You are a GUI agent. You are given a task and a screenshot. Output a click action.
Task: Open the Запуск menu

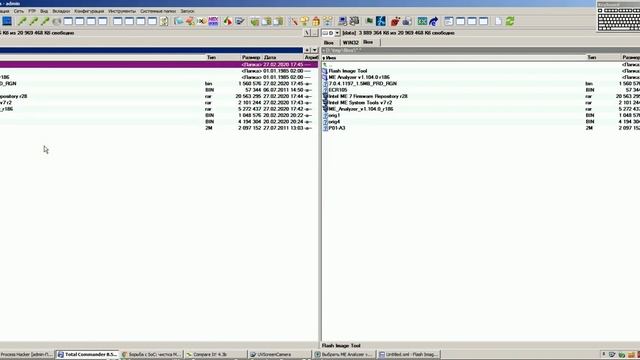pos(187,11)
